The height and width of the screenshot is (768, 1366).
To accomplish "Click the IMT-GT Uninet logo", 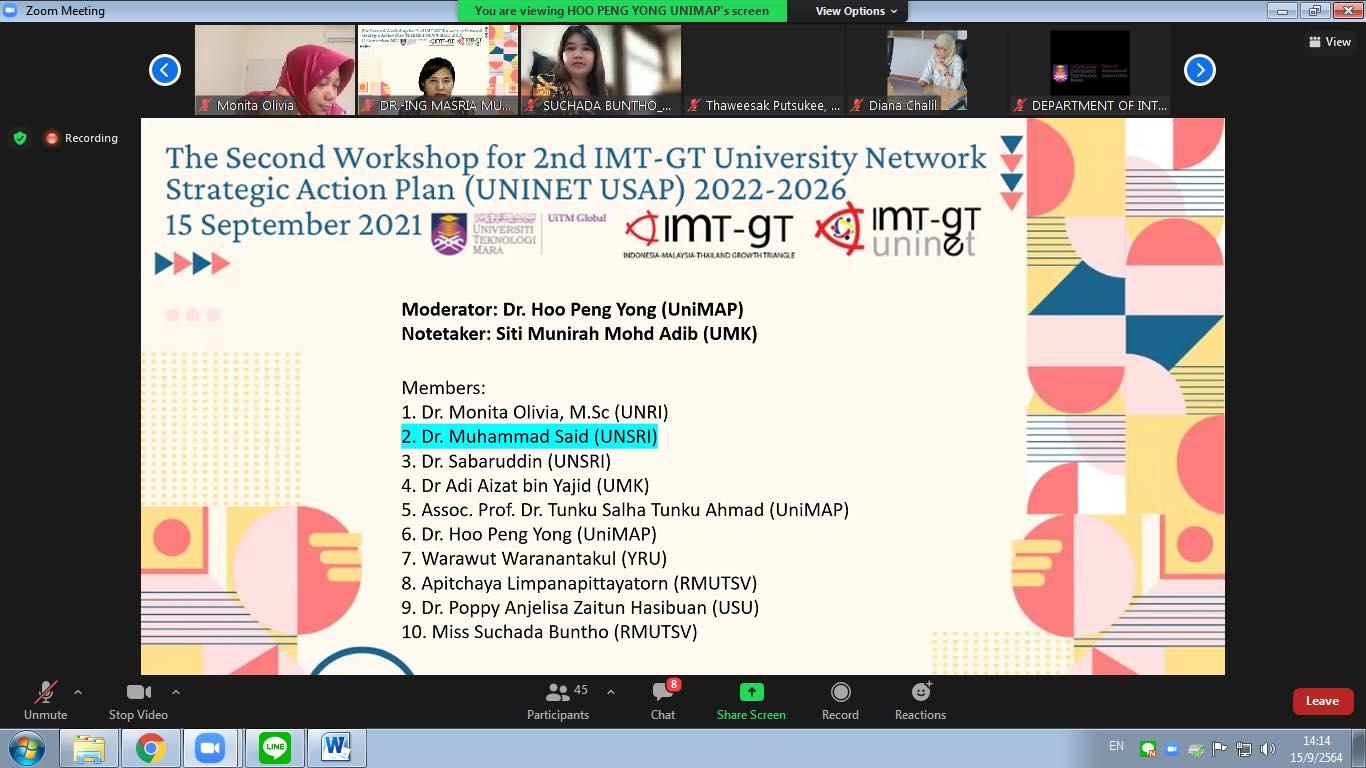I will pos(897,230).
